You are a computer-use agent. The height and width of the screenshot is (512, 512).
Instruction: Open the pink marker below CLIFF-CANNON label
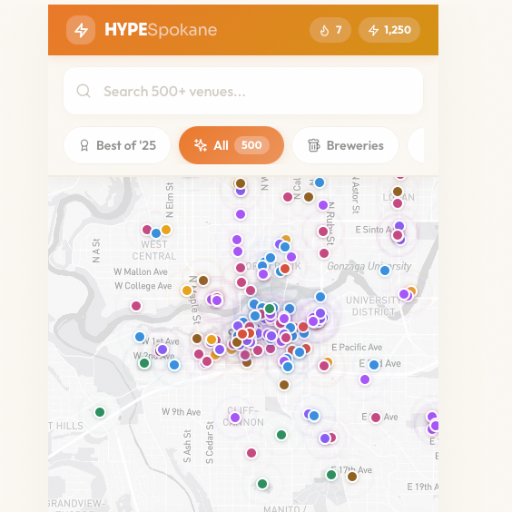click(x=251, y=453)
